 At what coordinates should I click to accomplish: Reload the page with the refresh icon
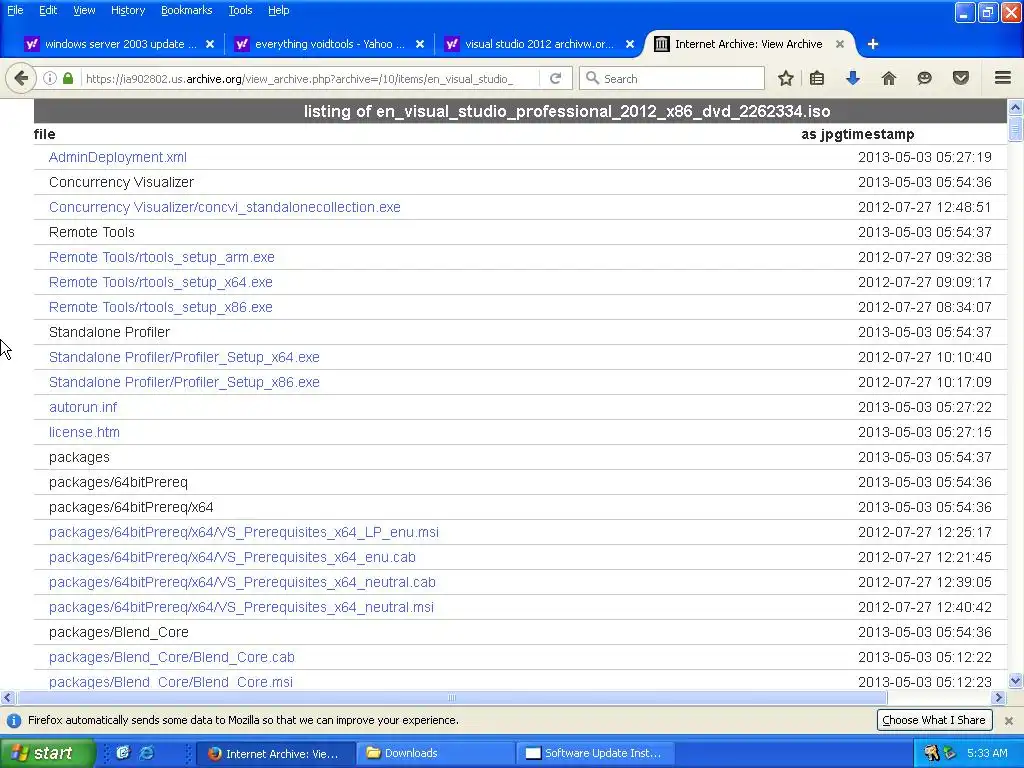556,78
